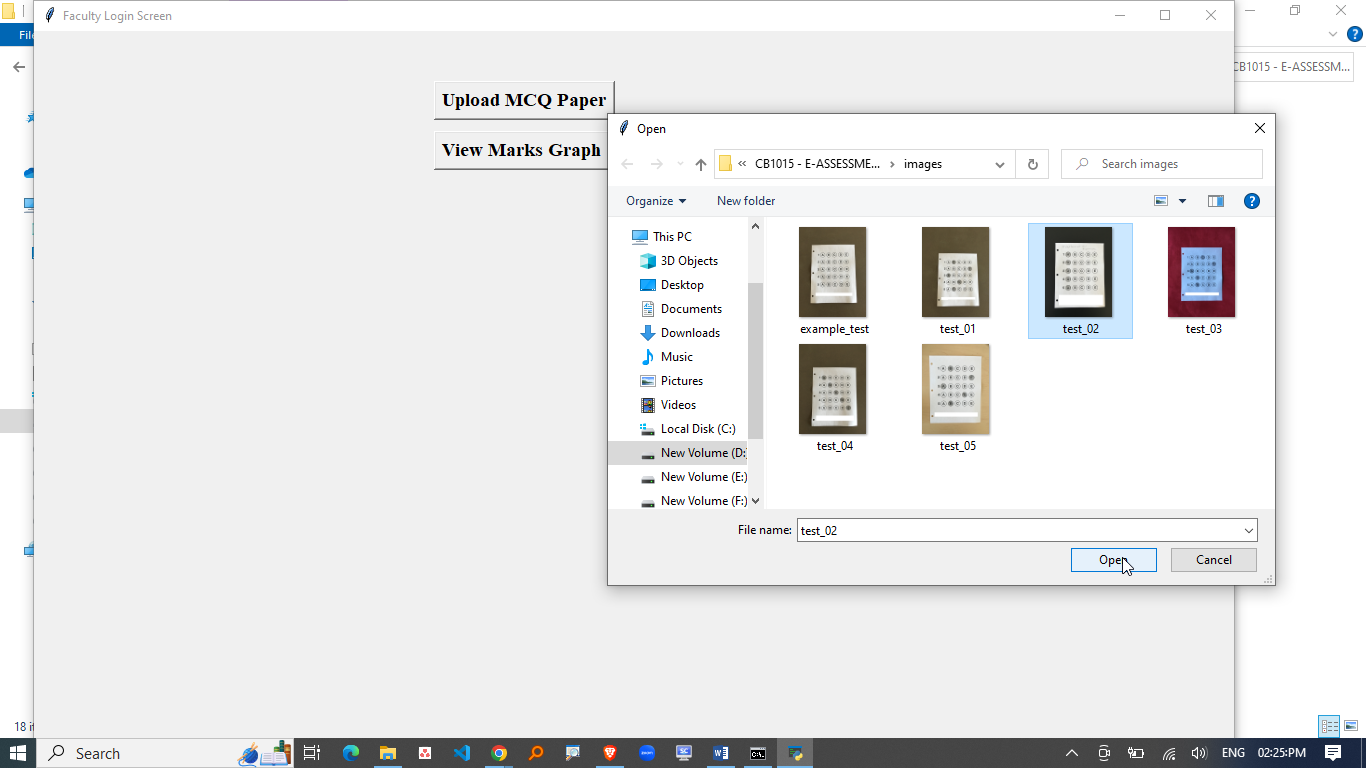Image resolution: width=1366 pixels, height=768 pixels.
Task: Close the Open file dialog
Action: pyautogui.click(x=1259, y=128)
